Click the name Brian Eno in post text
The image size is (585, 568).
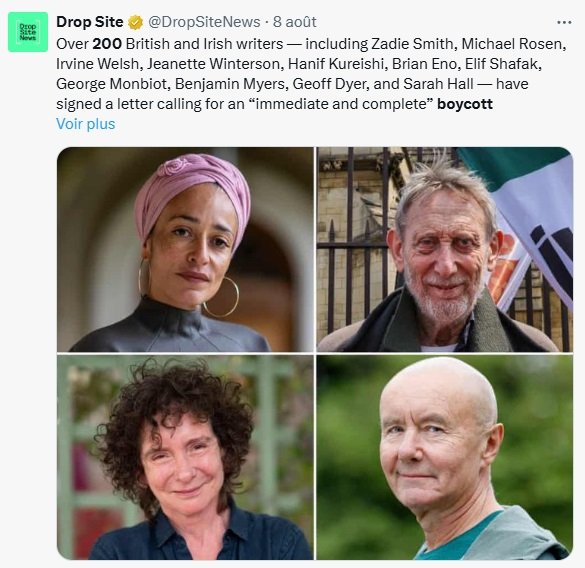[x=424, y=64]
